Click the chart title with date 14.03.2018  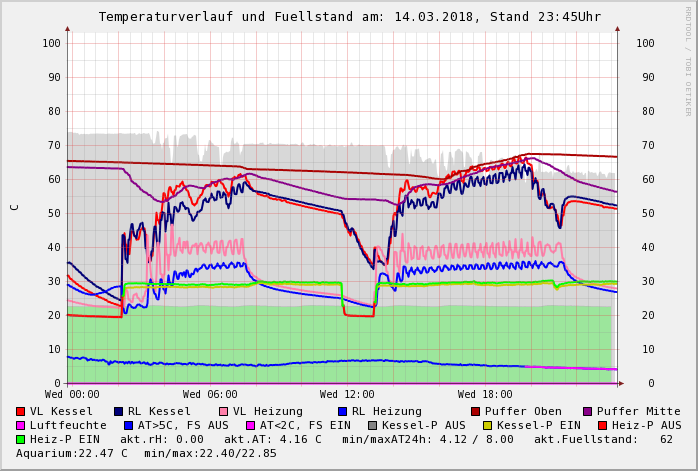349,17
